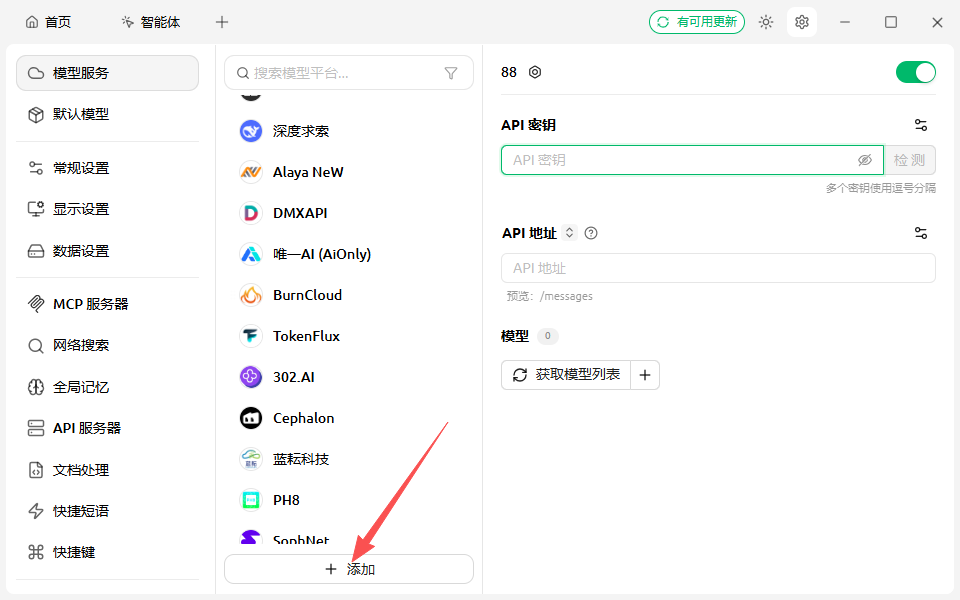Click 获取模型列表 button
Viewport: 960px width, 600px height.
[x=566, y=375]
